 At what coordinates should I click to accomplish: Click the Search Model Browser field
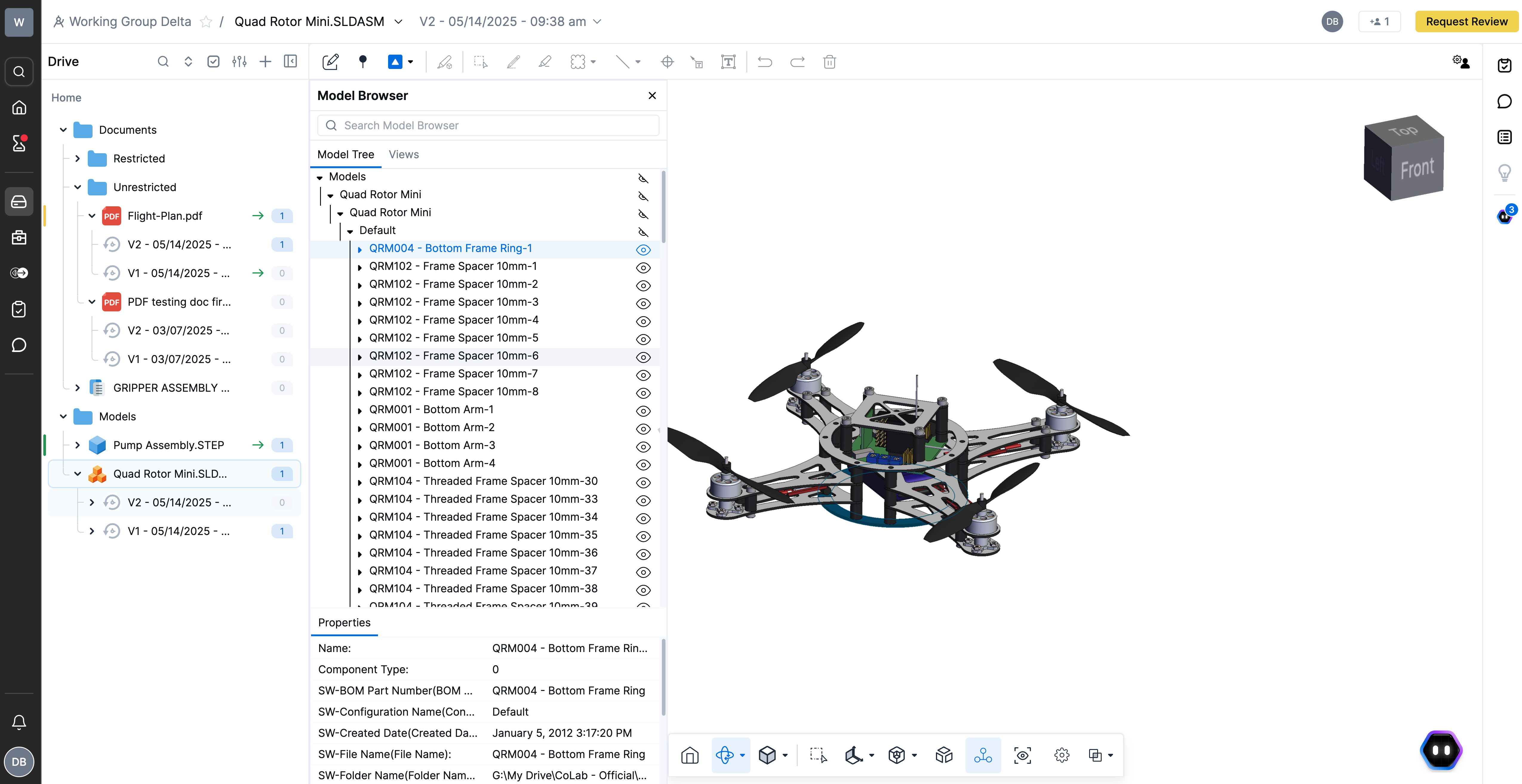488,125
